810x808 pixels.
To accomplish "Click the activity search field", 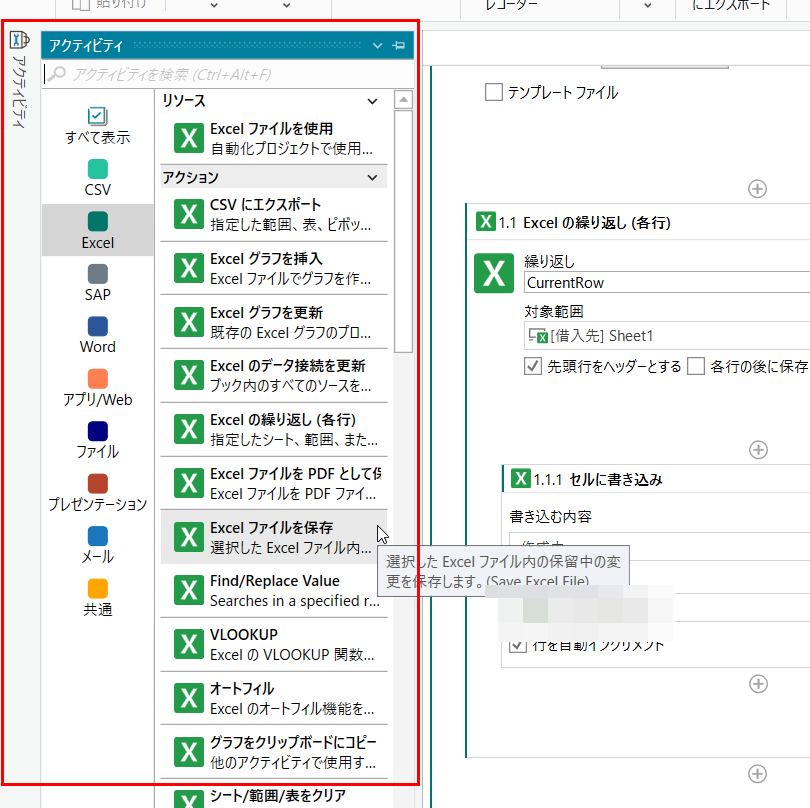I will tap(227, 74).
